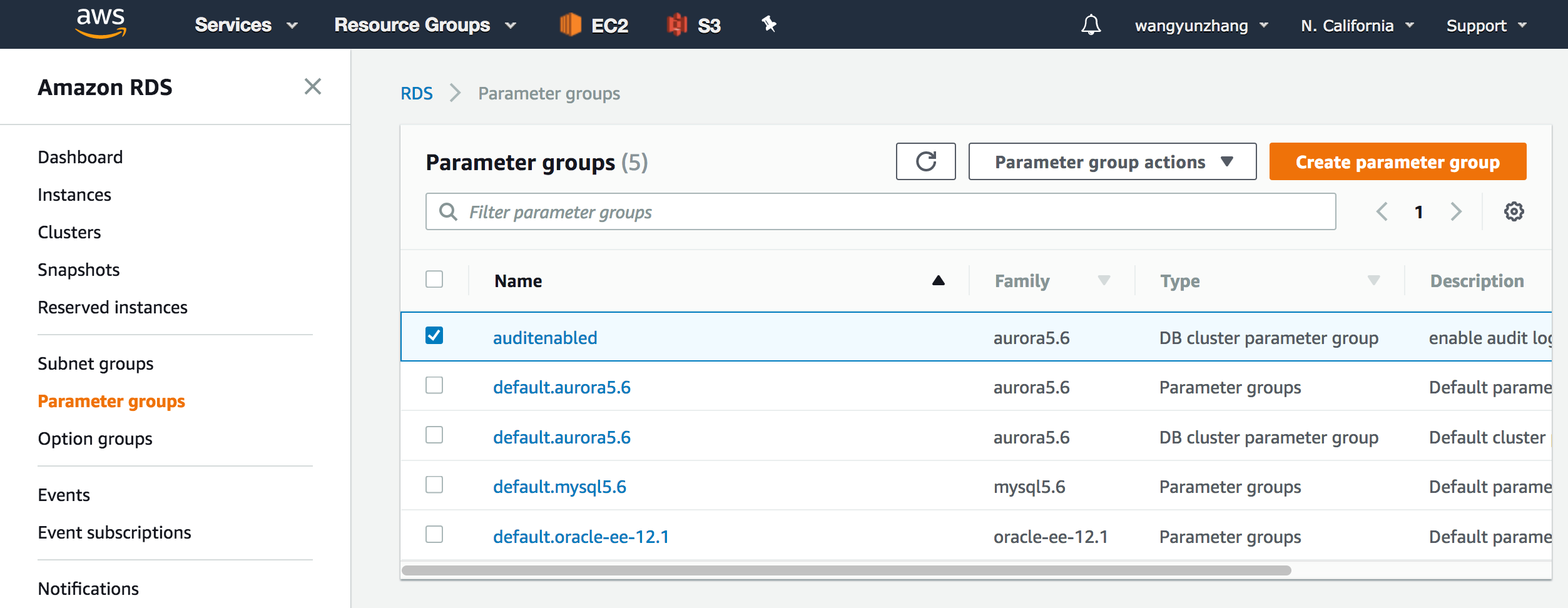The height and width of the screenshot is (608, 1568).
Task: Check the default.mysql5.6 row checkbox
Action: 434,485
